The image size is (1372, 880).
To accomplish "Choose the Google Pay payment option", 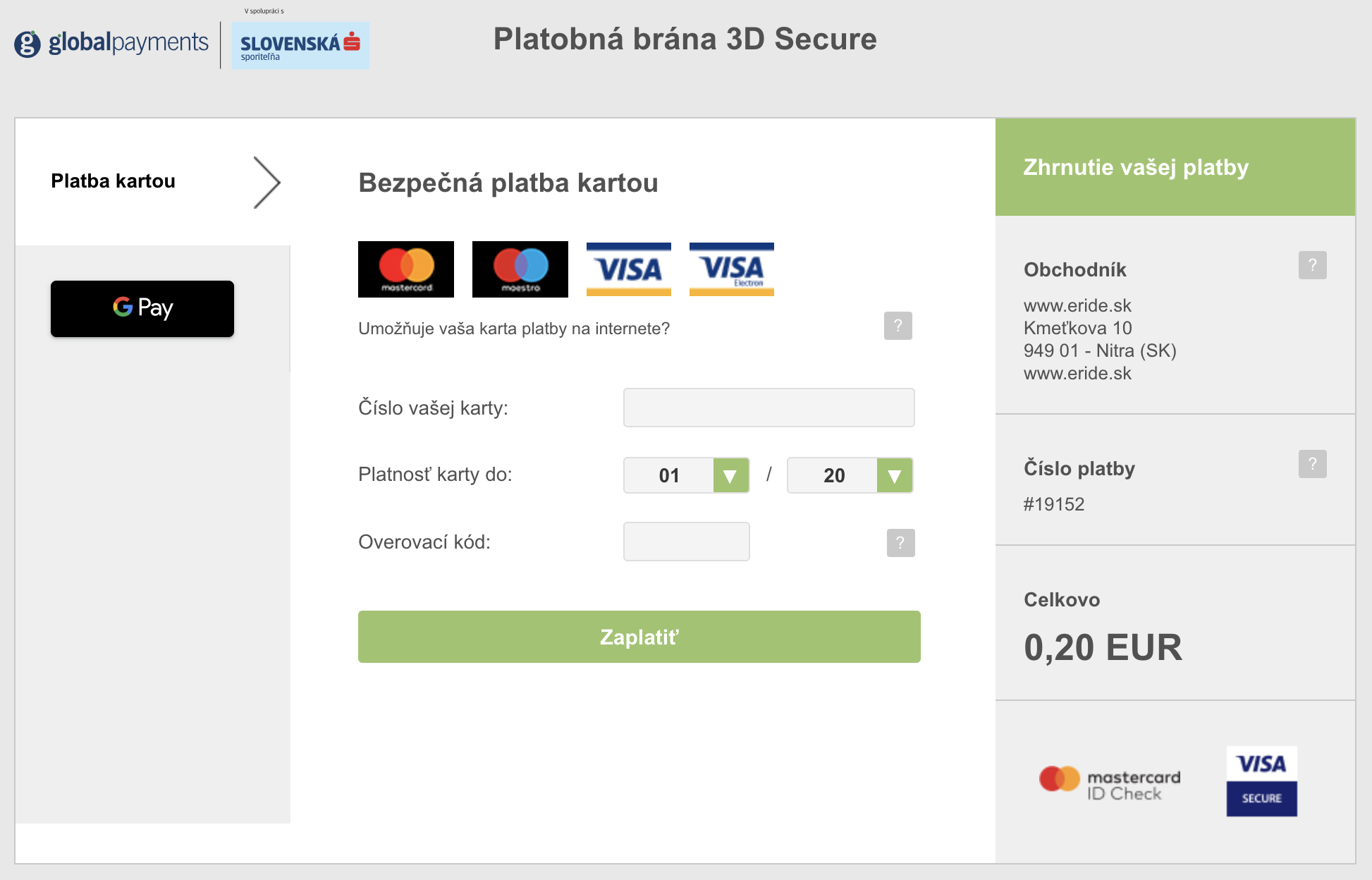I will click(x=142, y=309).
